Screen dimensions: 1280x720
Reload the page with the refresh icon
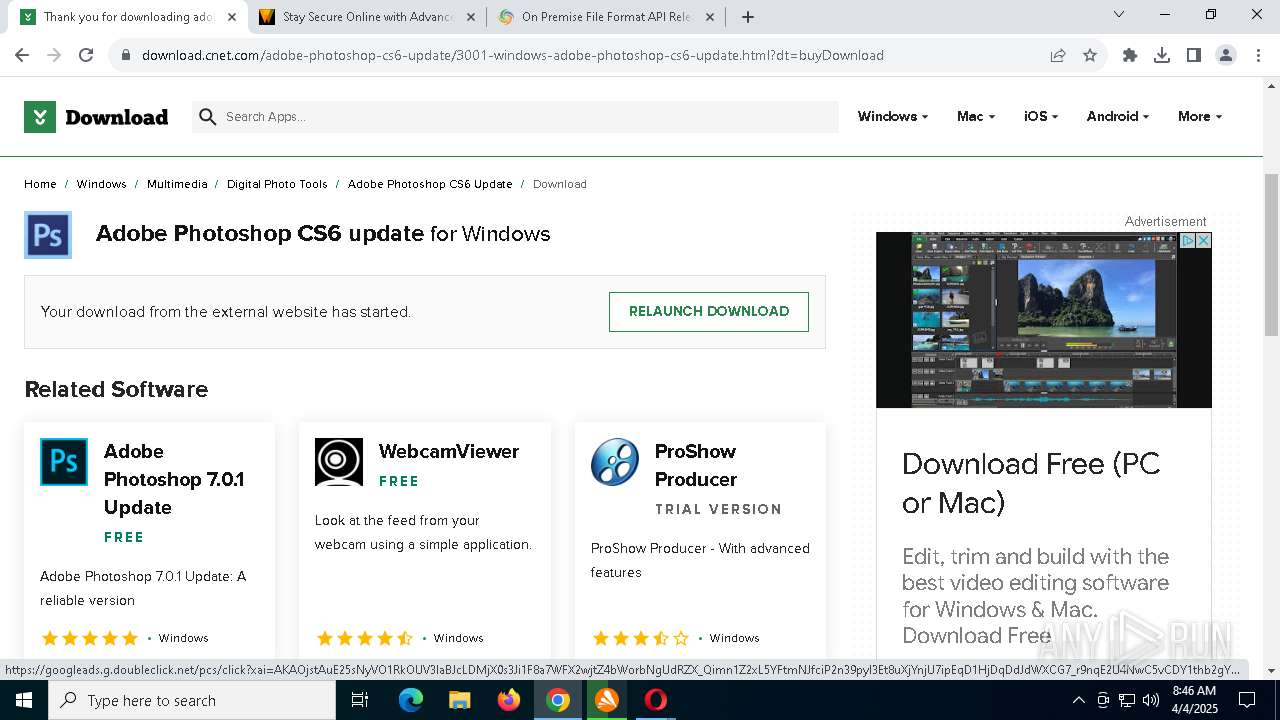coord(86,55)
